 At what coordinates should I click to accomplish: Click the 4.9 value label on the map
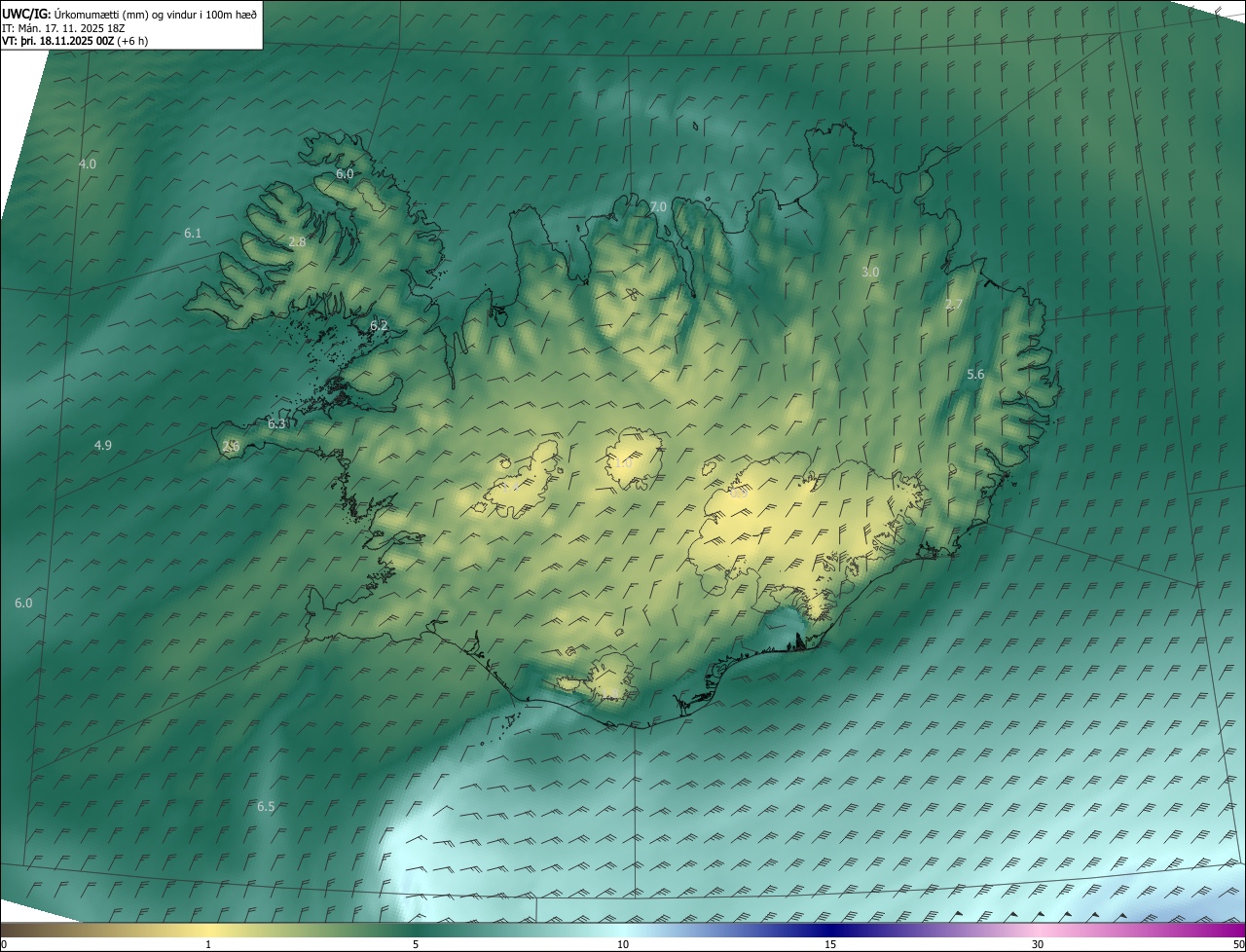point(103,445)
